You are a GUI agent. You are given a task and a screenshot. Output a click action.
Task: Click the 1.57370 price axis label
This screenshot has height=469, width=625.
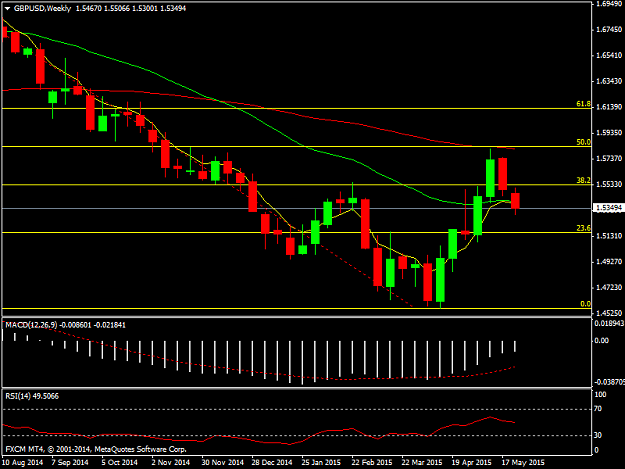pos(609,158)
